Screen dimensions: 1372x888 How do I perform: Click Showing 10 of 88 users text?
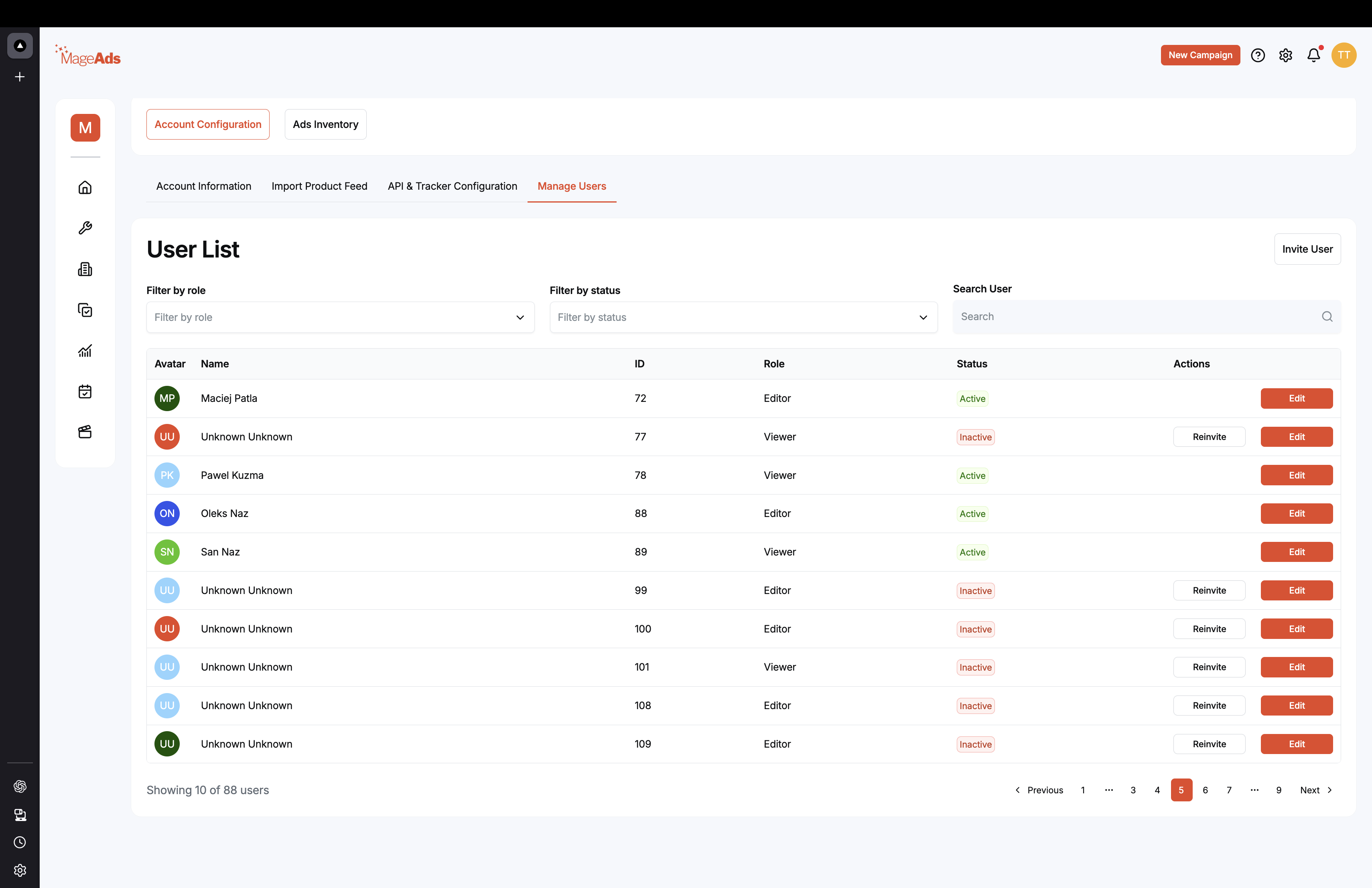pos(207,790)
